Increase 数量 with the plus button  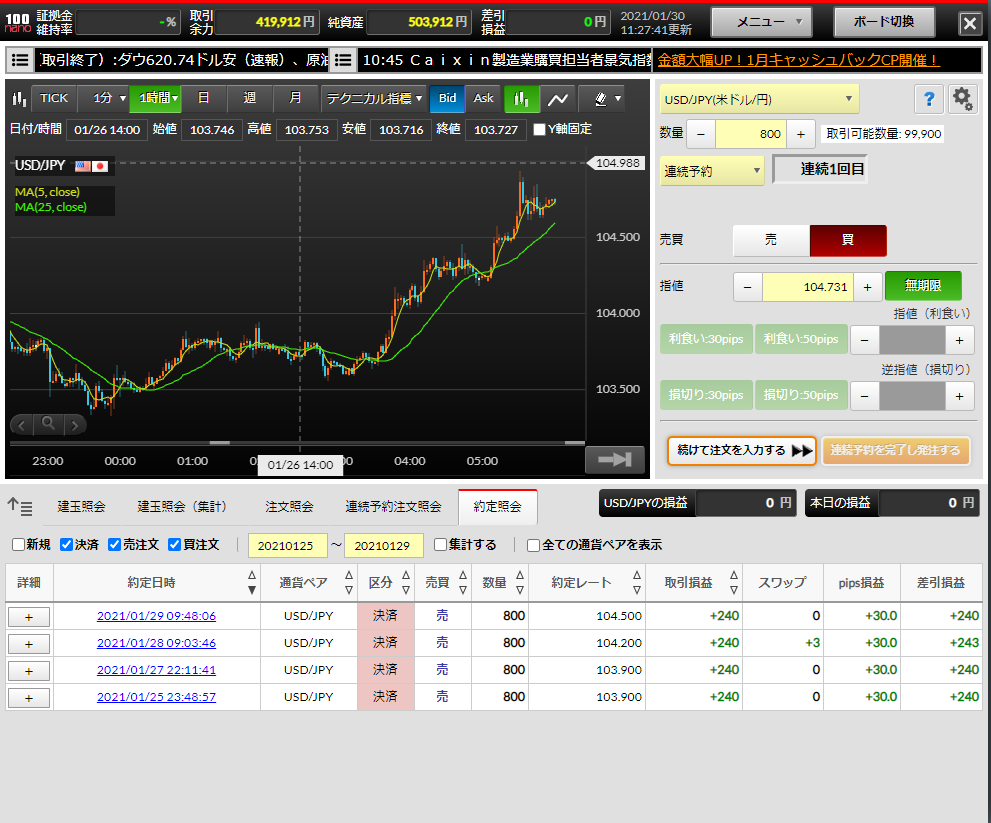(801, 134)
